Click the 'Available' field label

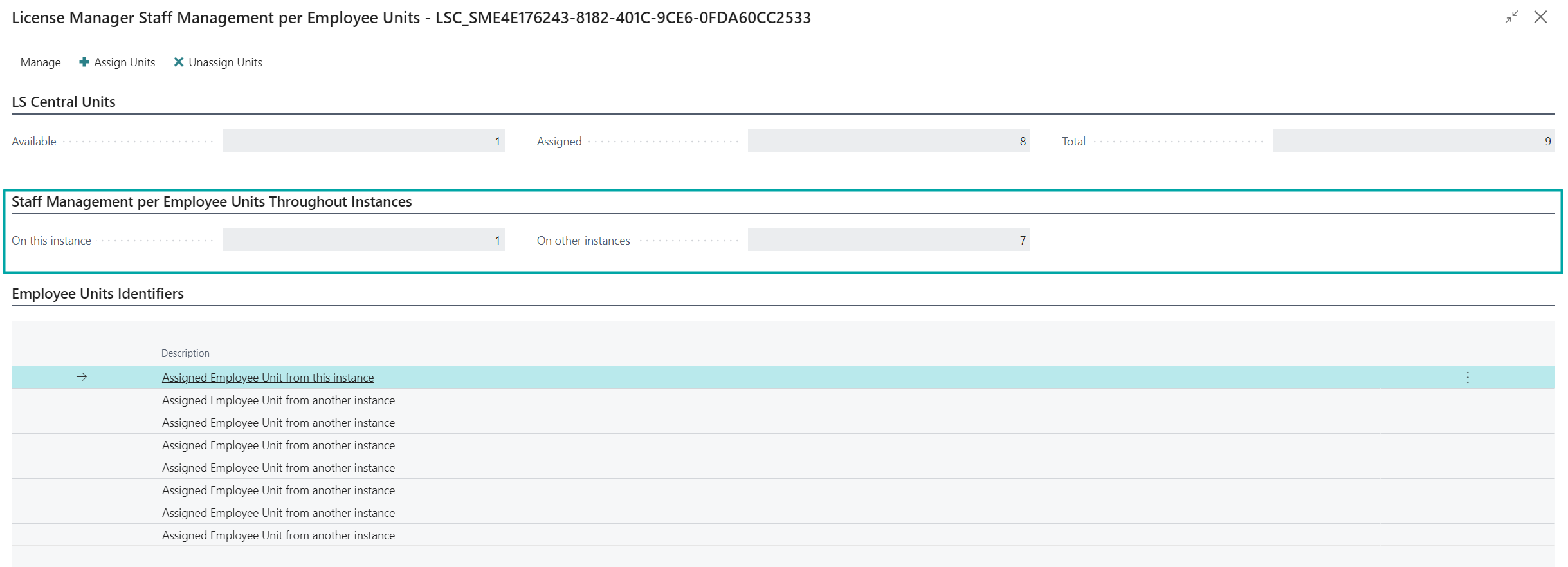pyautogui.click(x=34, y=142)
